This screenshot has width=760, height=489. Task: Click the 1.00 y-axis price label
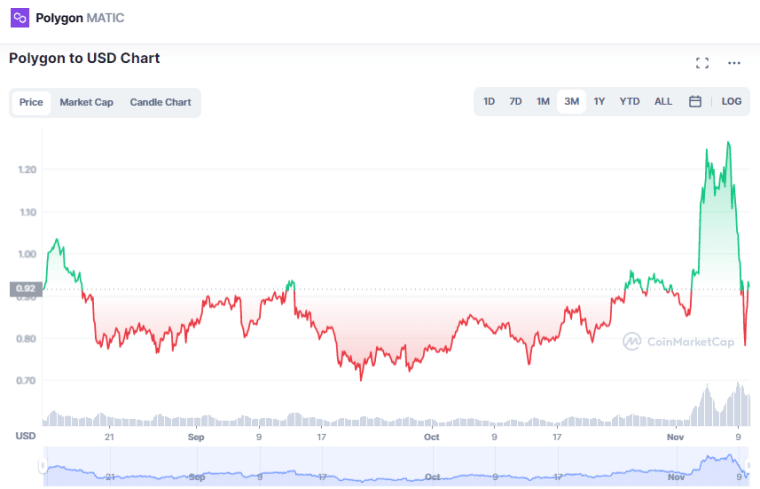point(27,254)
